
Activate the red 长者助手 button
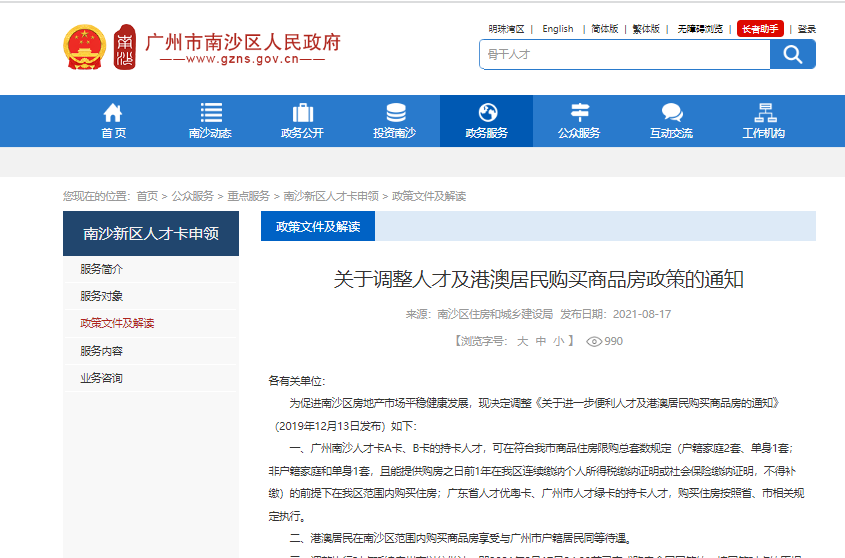click(x=760, y=29)
